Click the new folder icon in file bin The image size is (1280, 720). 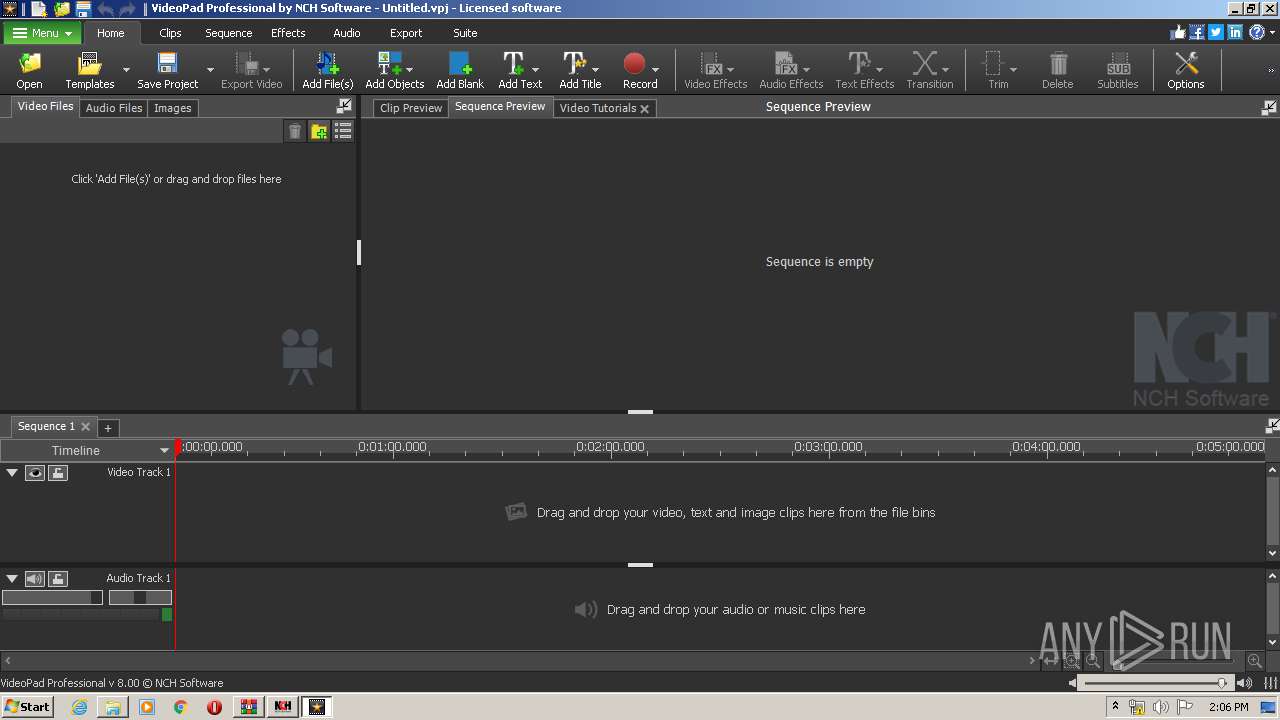click(319, 131)
